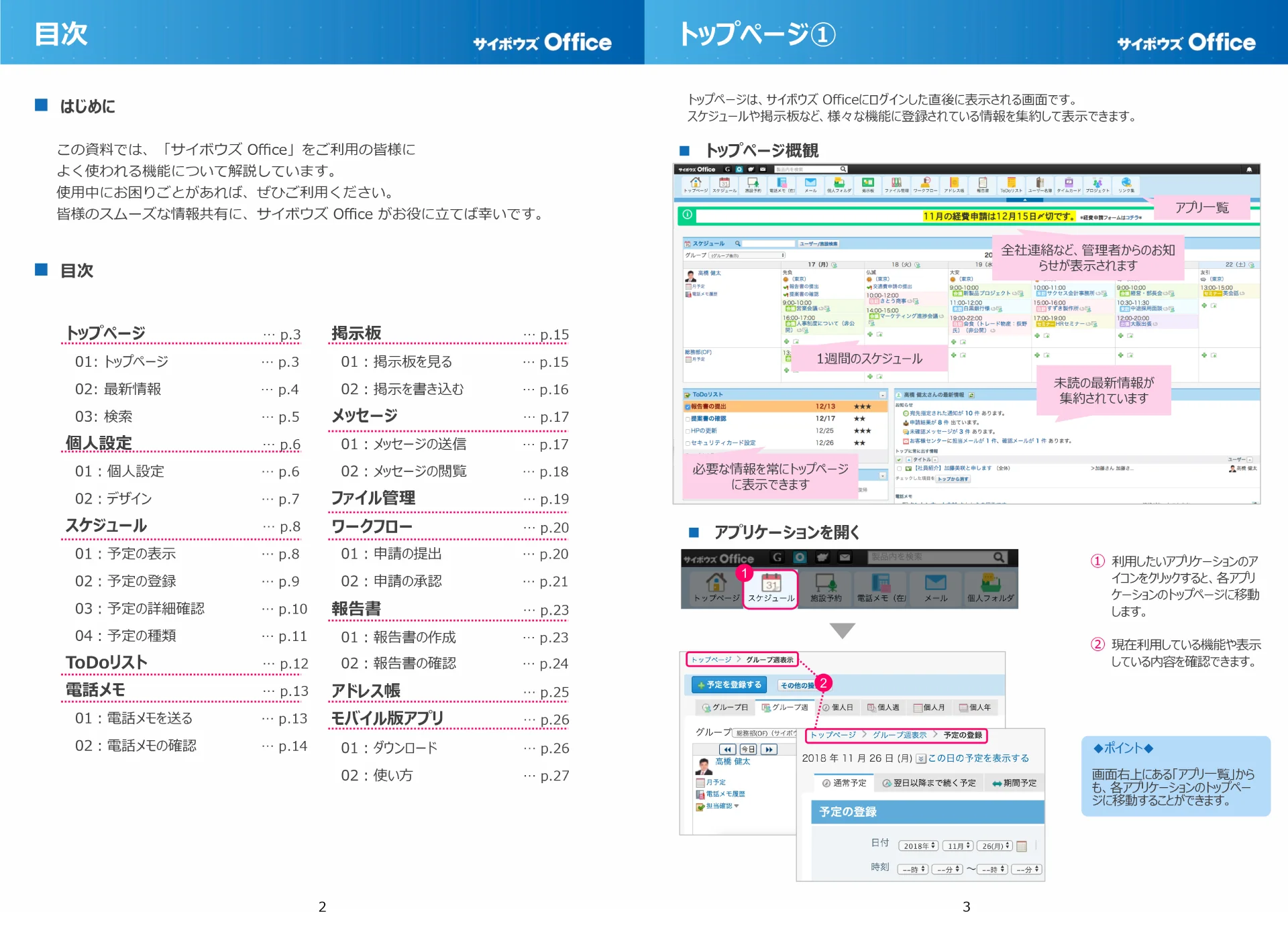Select 翌日以降まで続く予定 option

click(x=929, y=782)
